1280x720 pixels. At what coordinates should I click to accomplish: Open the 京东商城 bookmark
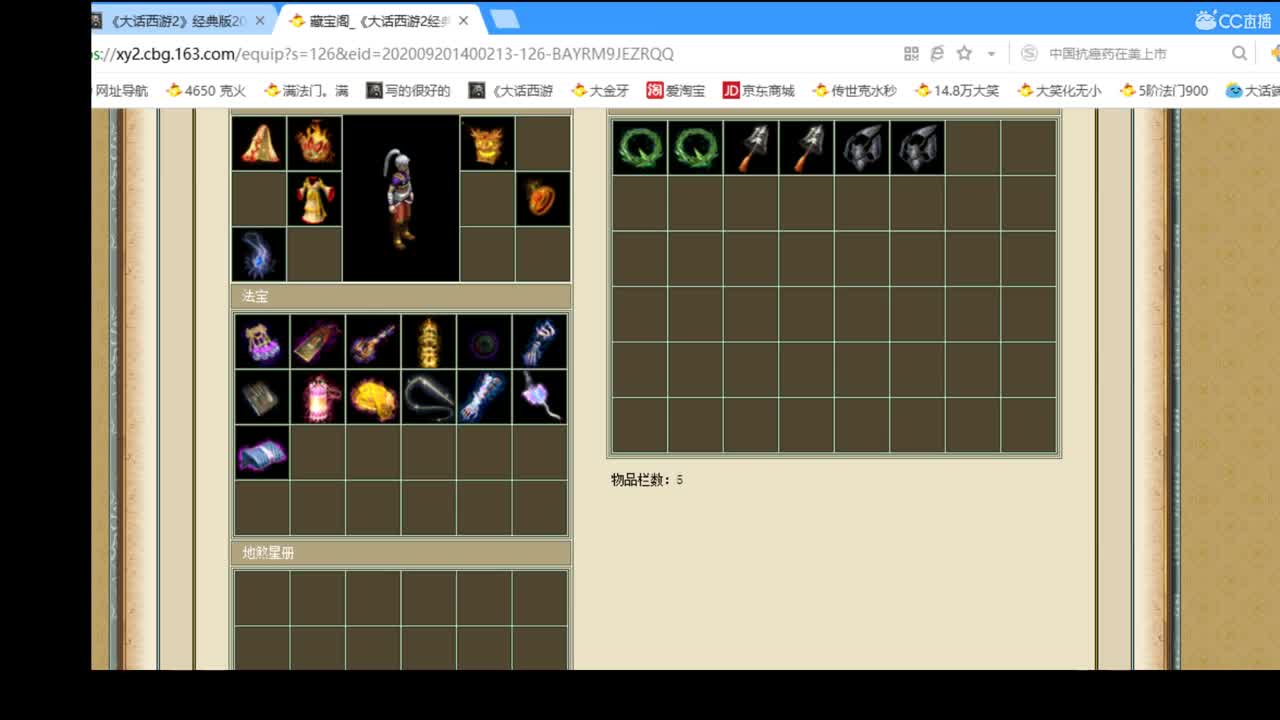[x=758, y=91]
